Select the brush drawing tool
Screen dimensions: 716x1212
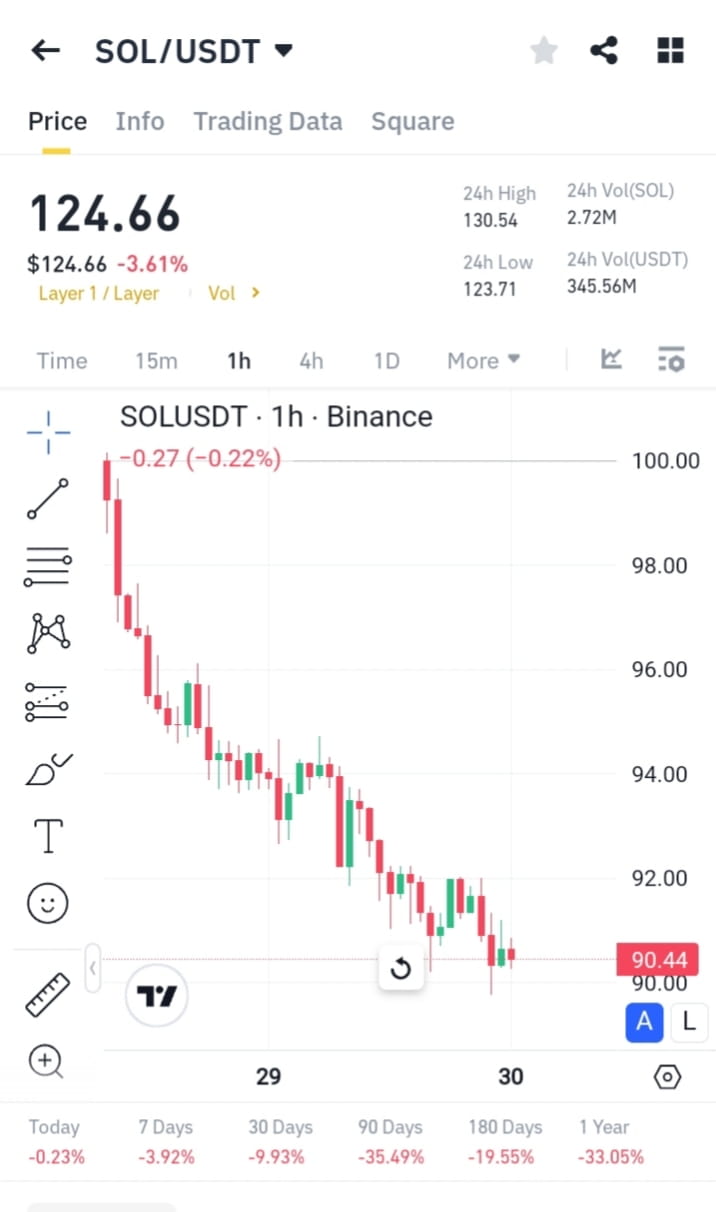[x=47, y=770]
